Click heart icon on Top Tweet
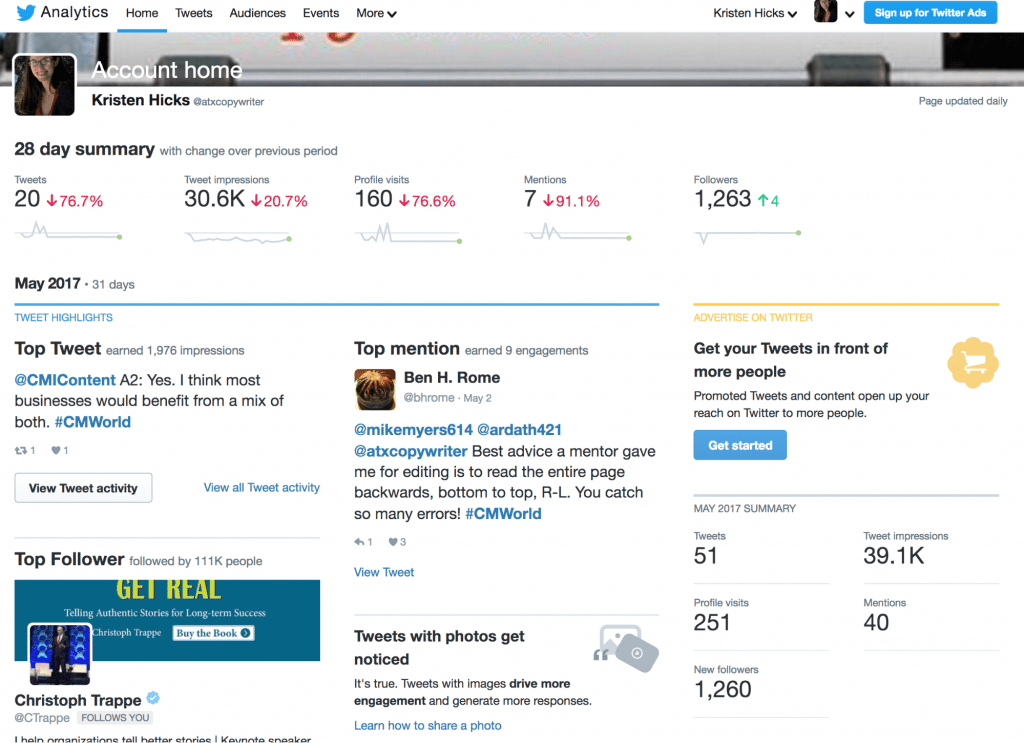 [56, 451]
